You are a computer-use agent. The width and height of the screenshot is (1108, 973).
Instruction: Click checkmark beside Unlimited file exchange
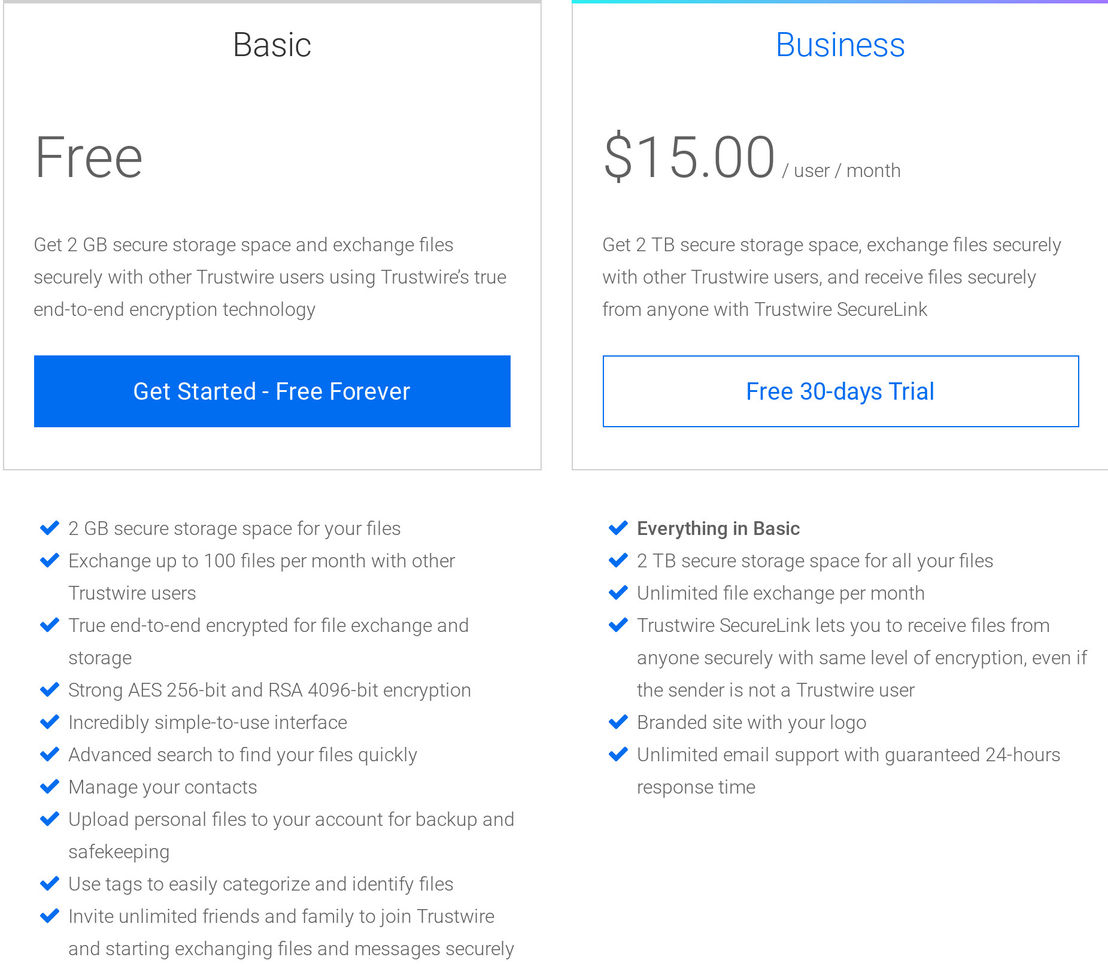pos(618,592)
